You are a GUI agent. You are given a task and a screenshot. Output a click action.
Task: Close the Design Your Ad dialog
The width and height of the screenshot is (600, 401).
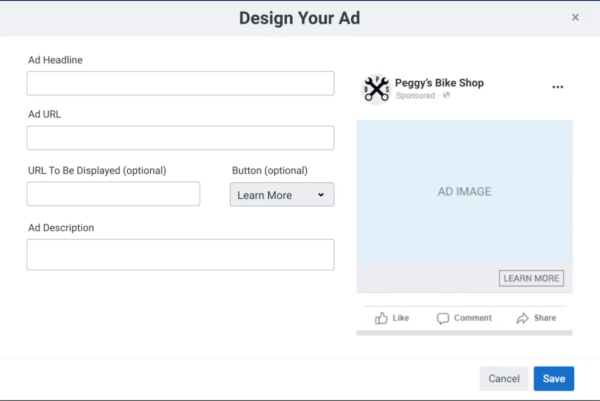click(x=575, y=17)
